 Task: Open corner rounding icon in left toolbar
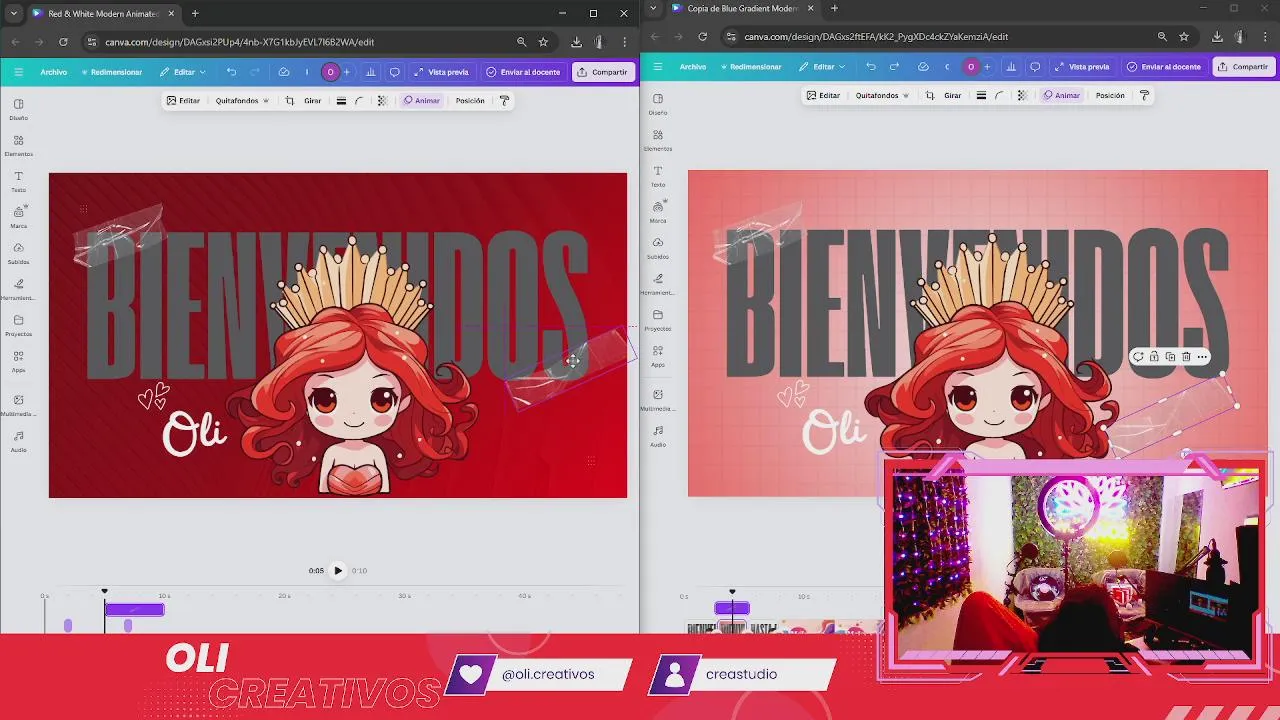pos(359,101)
